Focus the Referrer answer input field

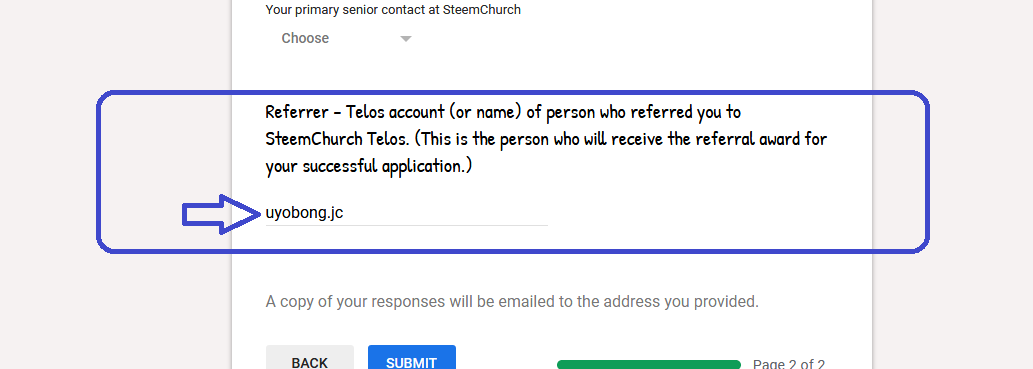coord(406,213)
